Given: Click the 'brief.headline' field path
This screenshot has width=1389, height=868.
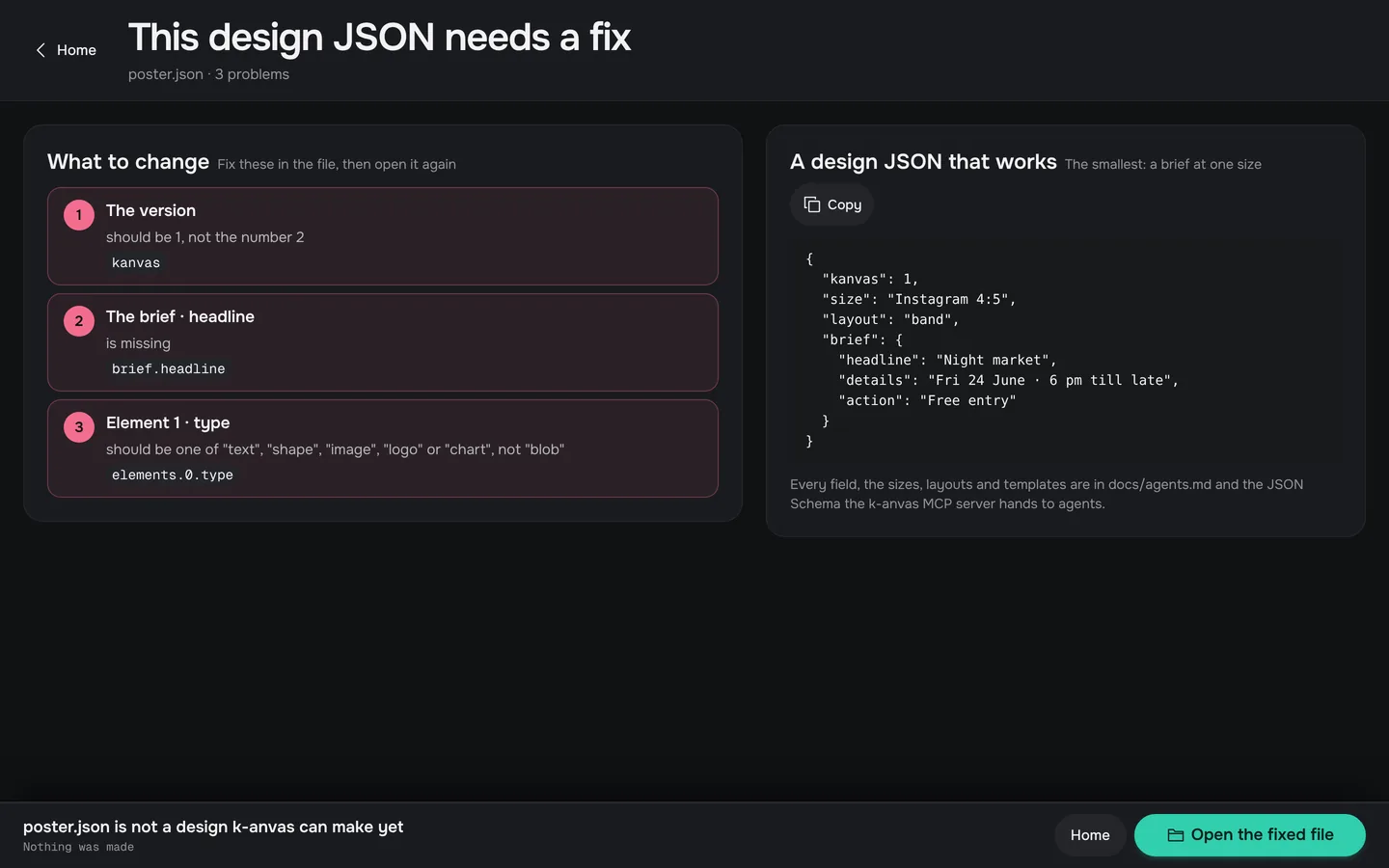Looking at the screenshot, I should coord(169,368).
